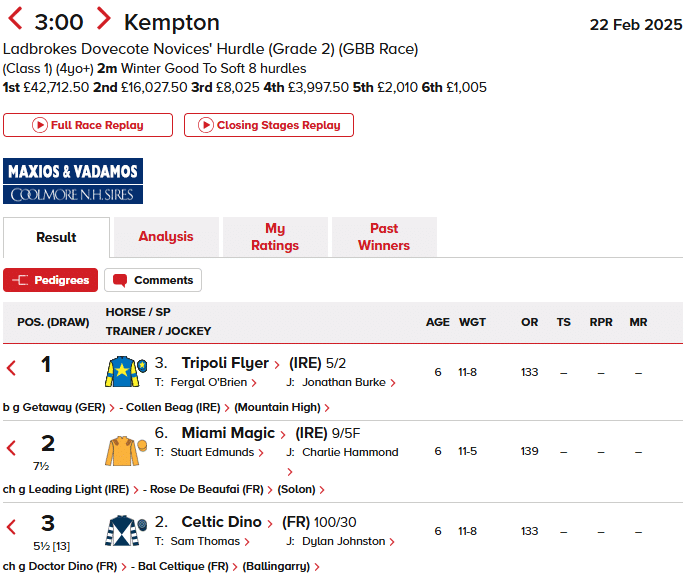692x577 pixels.
Task: Click Tripoli Flyer's weight 11-8
Action: pos(467,372)
